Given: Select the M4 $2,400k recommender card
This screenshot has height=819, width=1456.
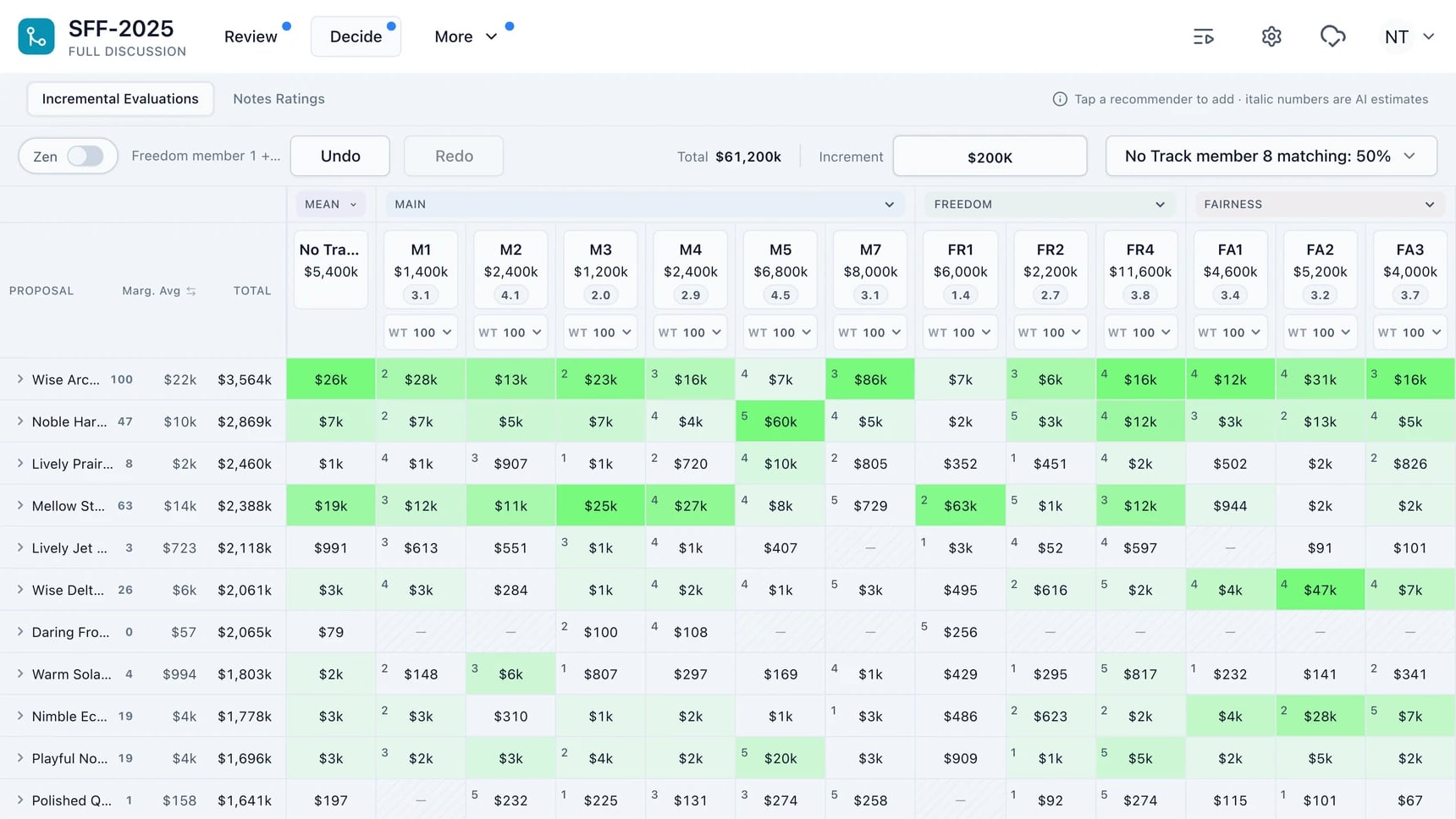Looking at the screenshot, I should [x=690, y=269].
